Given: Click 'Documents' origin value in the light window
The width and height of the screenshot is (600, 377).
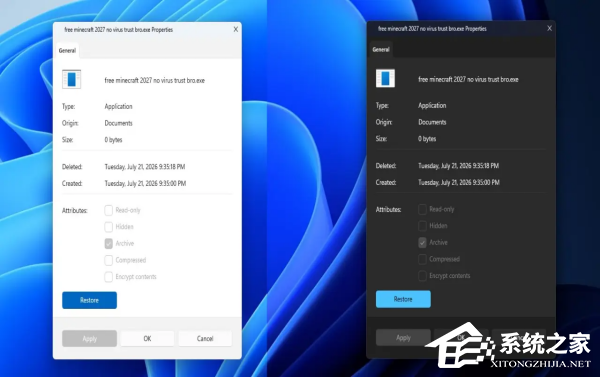Looking at the screenshot, I should [x=119, y=123].
